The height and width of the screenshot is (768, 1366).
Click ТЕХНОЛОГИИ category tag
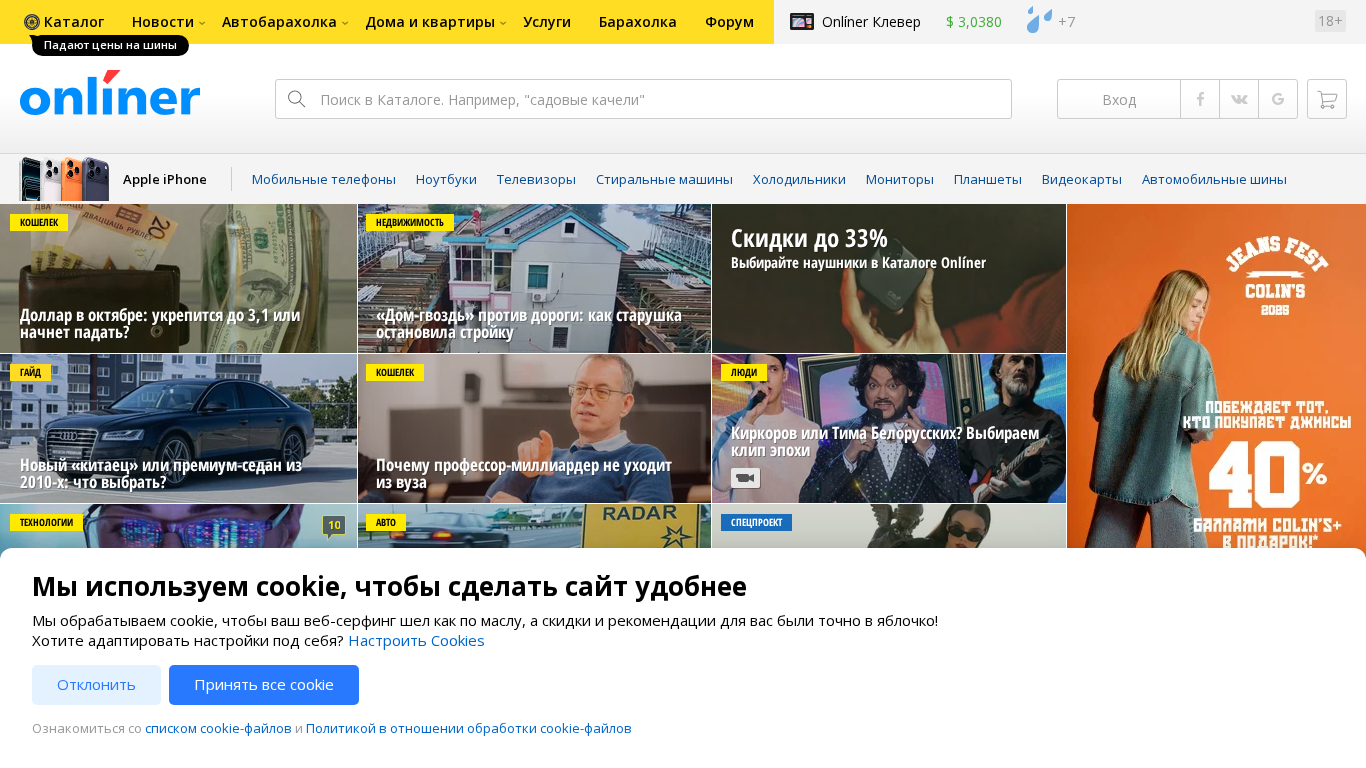point(46,522)
